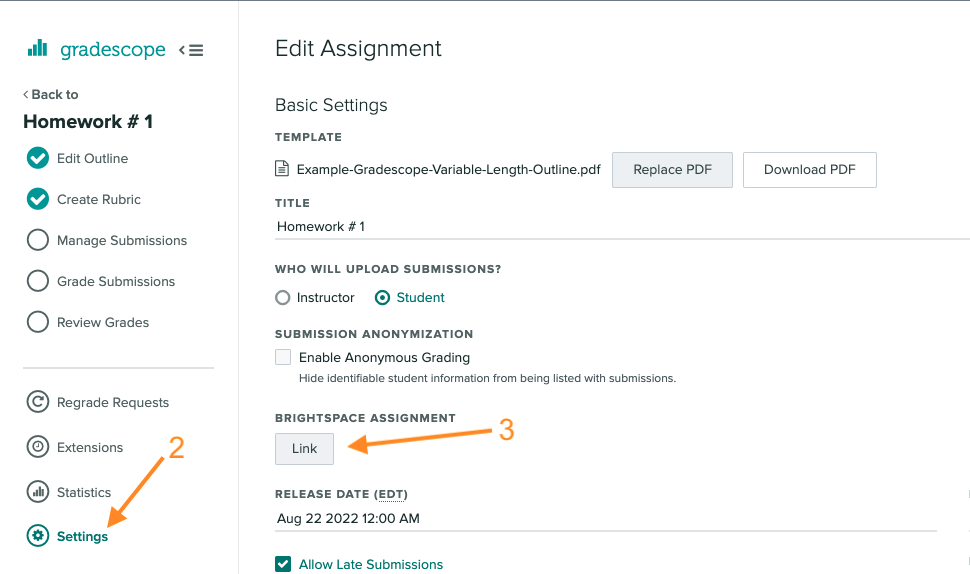Click the Gradescope logo icon
This screenshot has width=970, height=574.
click(x=38, y=48)
